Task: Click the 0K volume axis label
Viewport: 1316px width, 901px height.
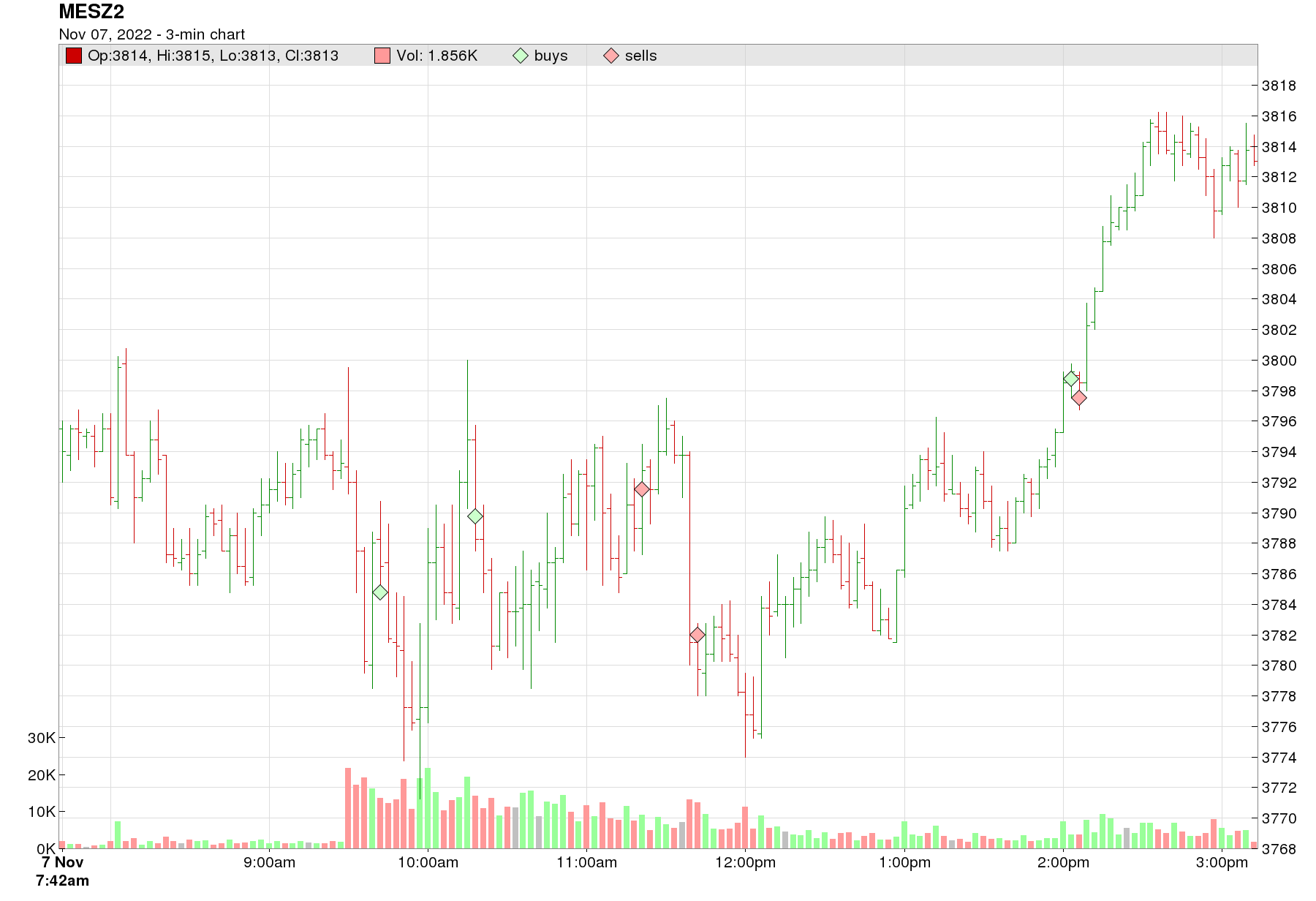Action: (x=46, y=849)
